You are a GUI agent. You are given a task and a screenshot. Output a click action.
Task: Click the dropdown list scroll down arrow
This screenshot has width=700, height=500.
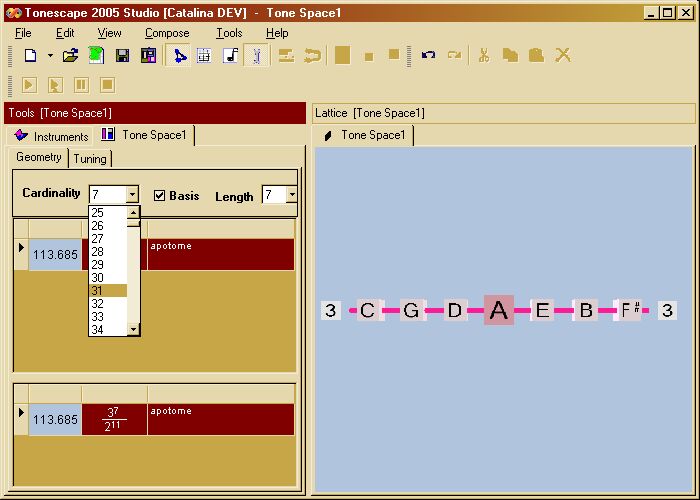click(x=133, y=329)
